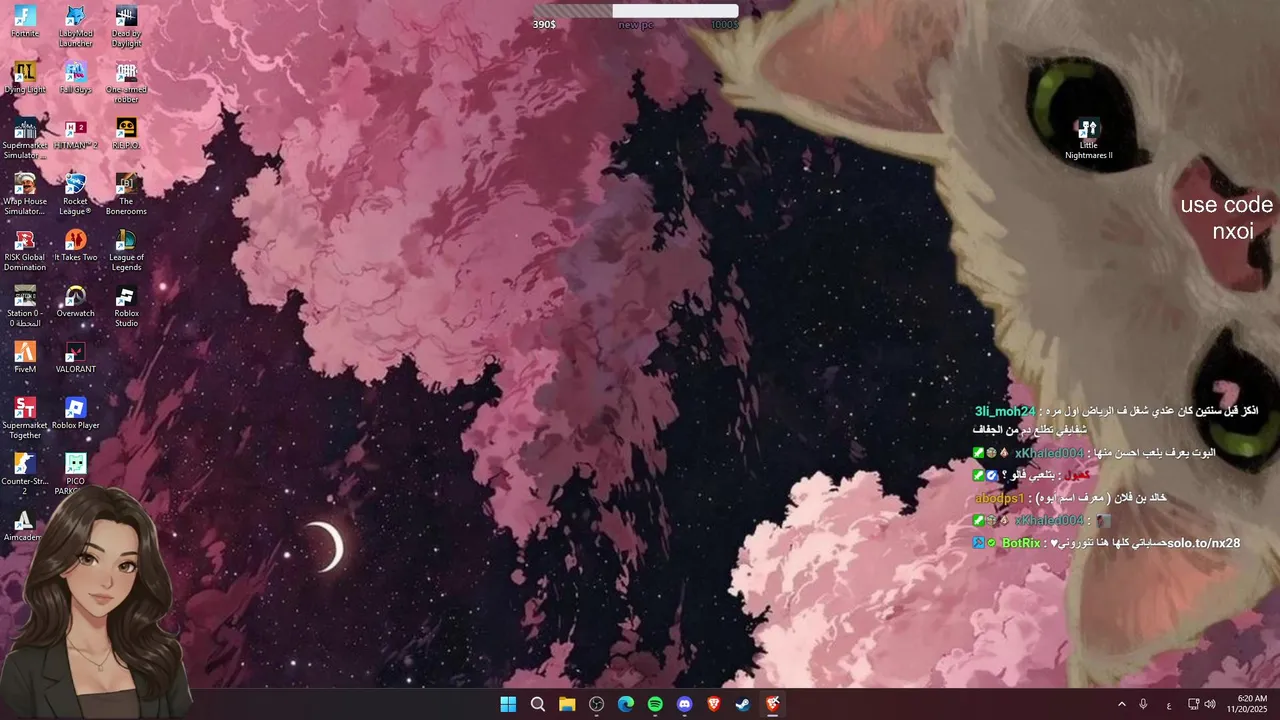Open the Windows Start menu
The image size is (1280, 720).
(508, 704)
